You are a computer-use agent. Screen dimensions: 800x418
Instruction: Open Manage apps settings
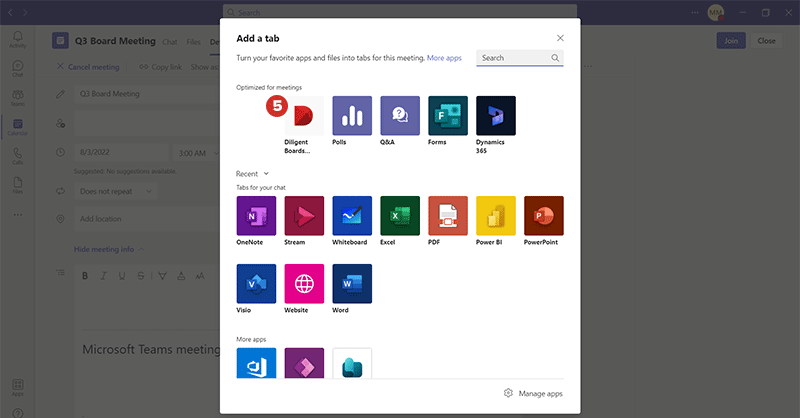(533, 394)
